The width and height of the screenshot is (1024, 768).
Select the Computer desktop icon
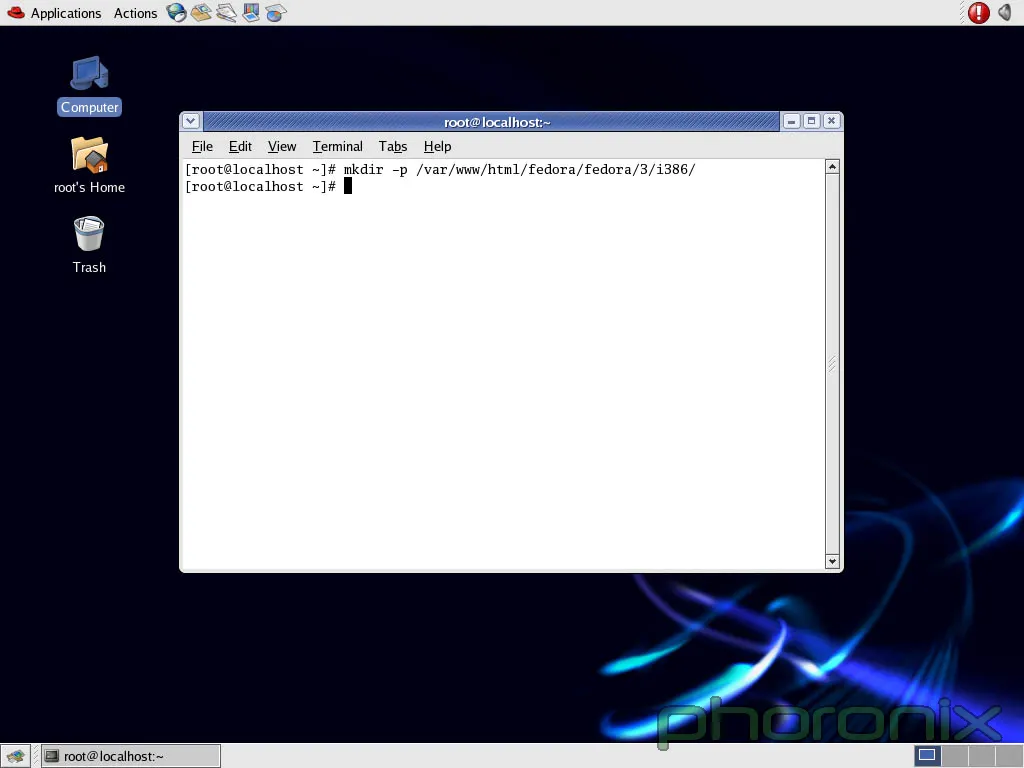tap(89, 86)
